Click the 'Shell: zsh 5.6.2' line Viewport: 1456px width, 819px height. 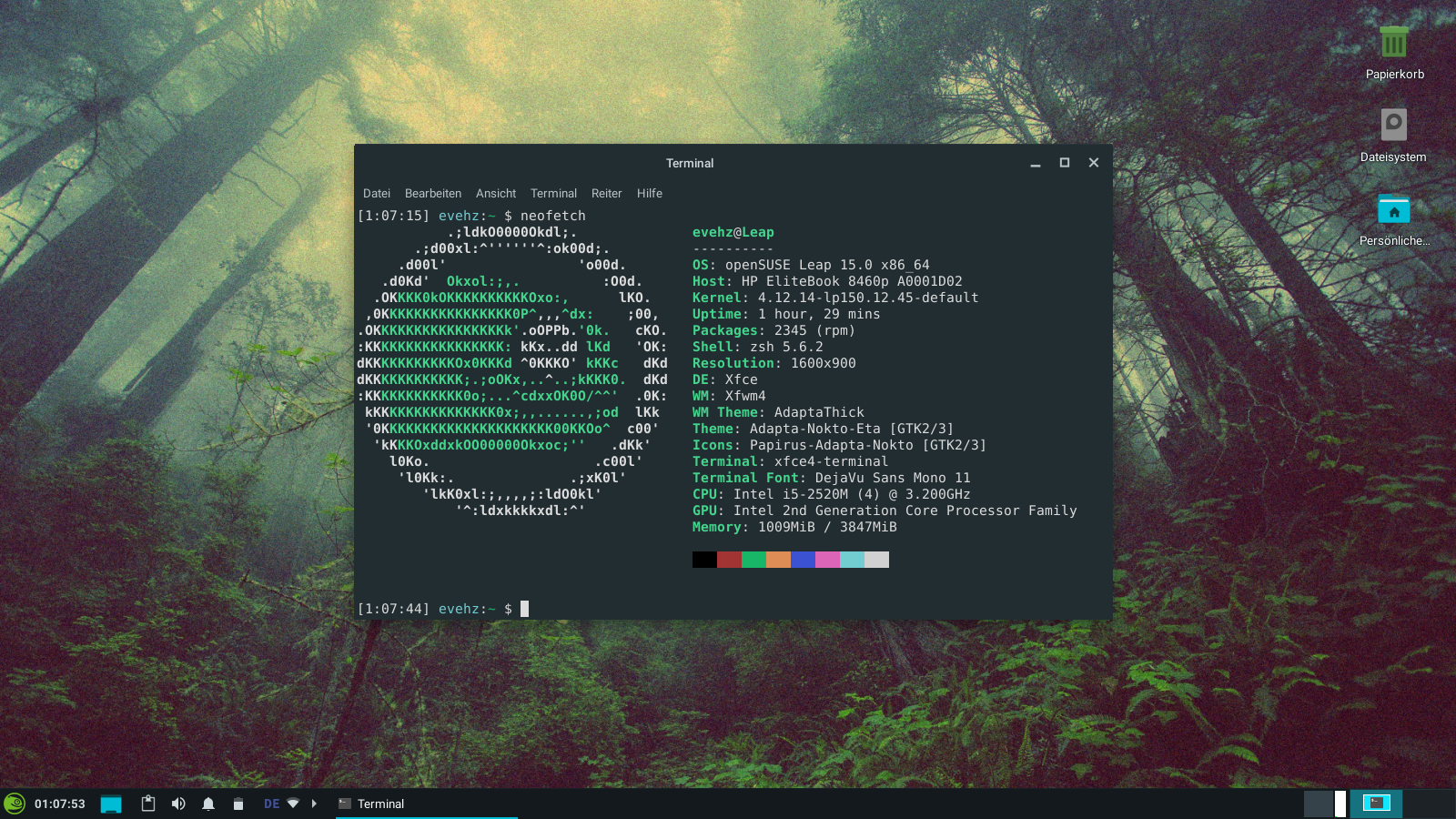tap(758, 347)
